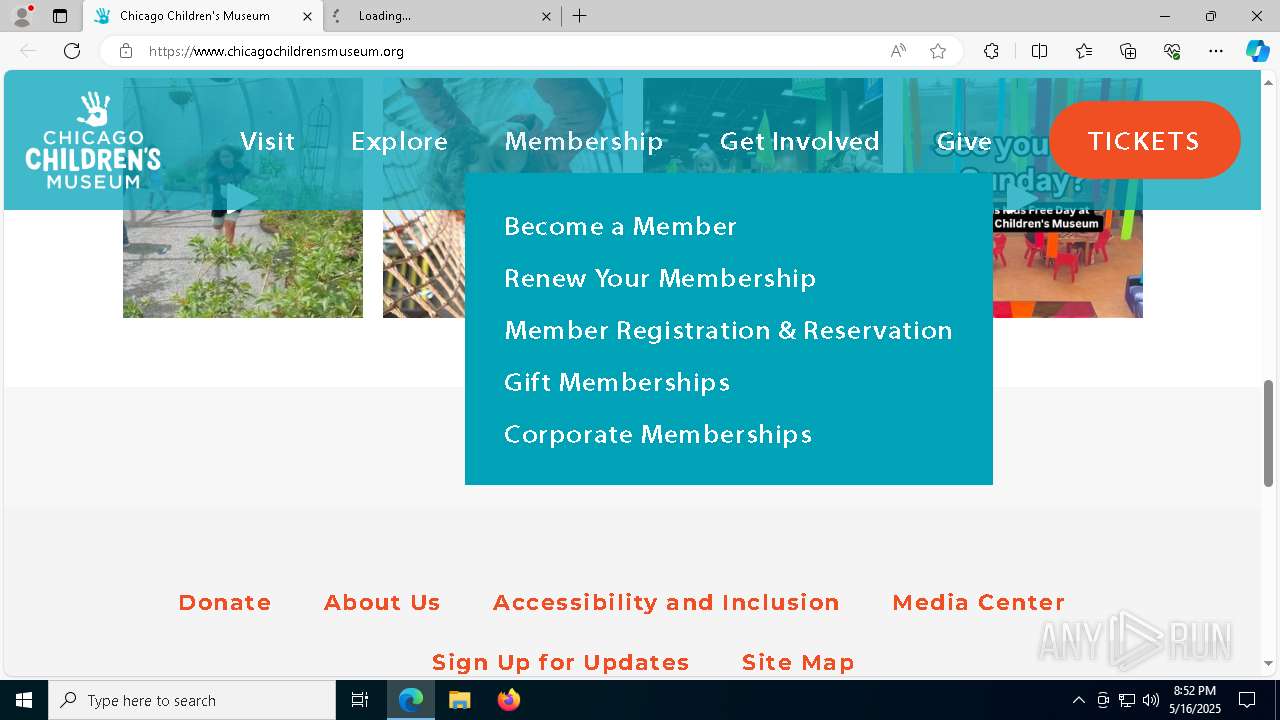Viewport: 1280px width, 720px height.
Task: Click the page vertical scrollbar thumb
Action: click(1269, 433)
